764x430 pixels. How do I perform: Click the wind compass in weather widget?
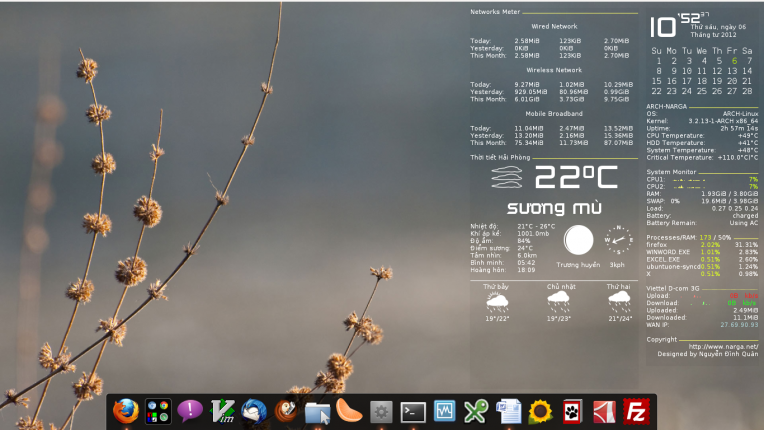pyautogui.click(x=618, y=240)
